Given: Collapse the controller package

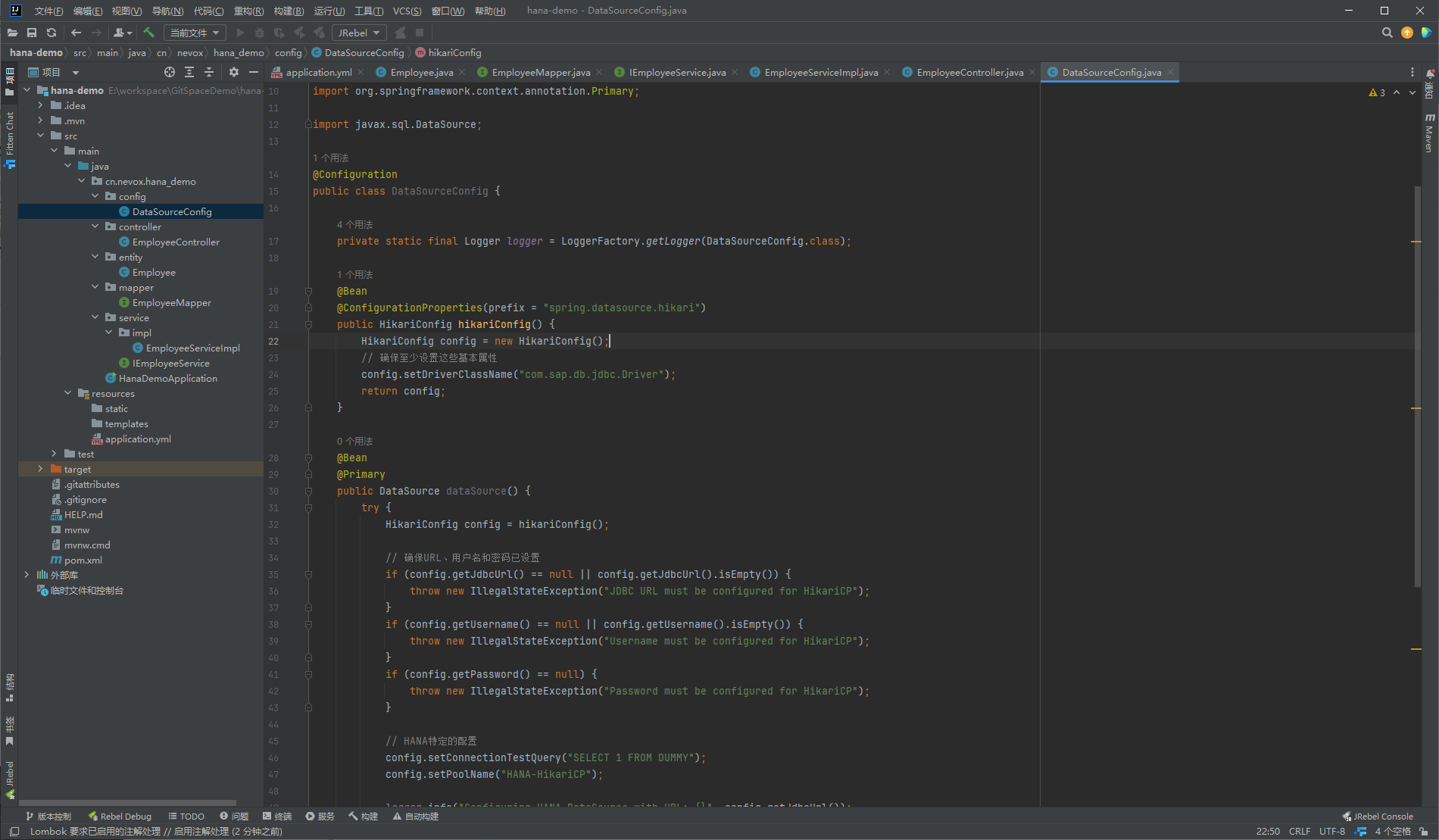Looking at the screenshot, I should click(95, 226).
